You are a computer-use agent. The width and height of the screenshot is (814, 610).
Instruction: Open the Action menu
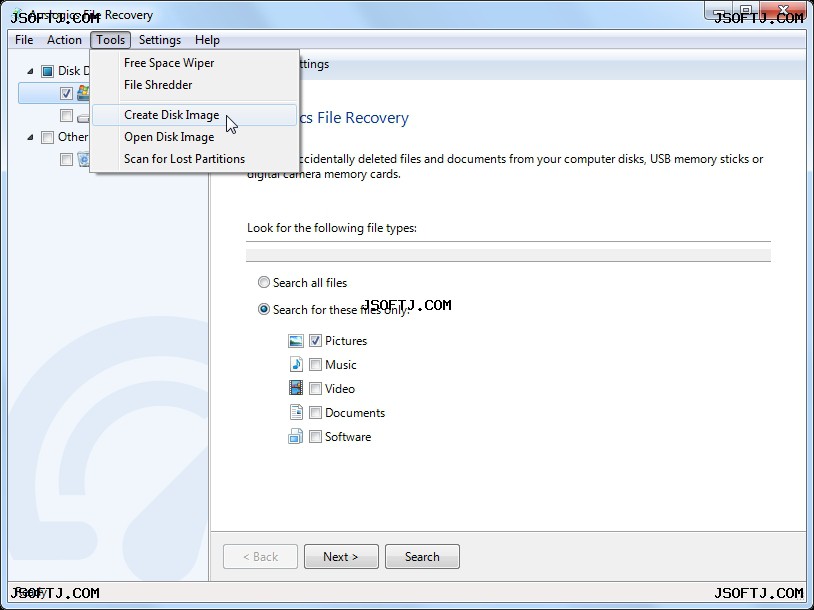[x=64, y=40]
